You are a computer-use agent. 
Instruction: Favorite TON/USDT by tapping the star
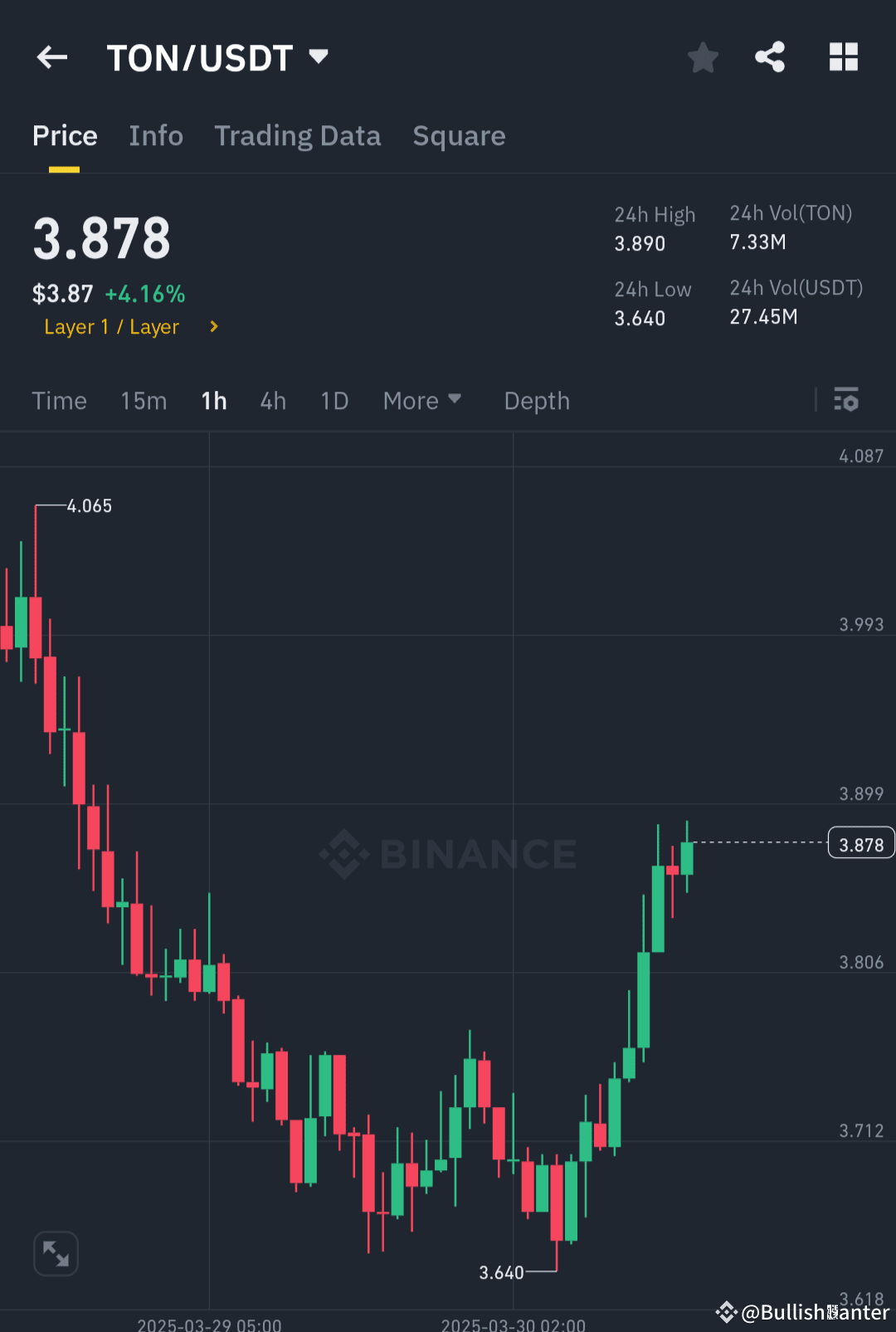[703, 56]
